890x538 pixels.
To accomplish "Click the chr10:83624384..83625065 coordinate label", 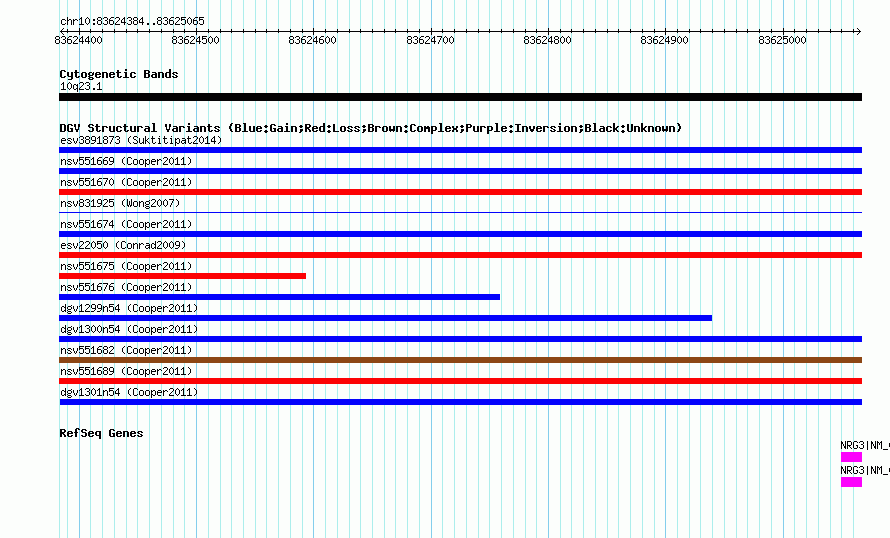I will point(132,22).
